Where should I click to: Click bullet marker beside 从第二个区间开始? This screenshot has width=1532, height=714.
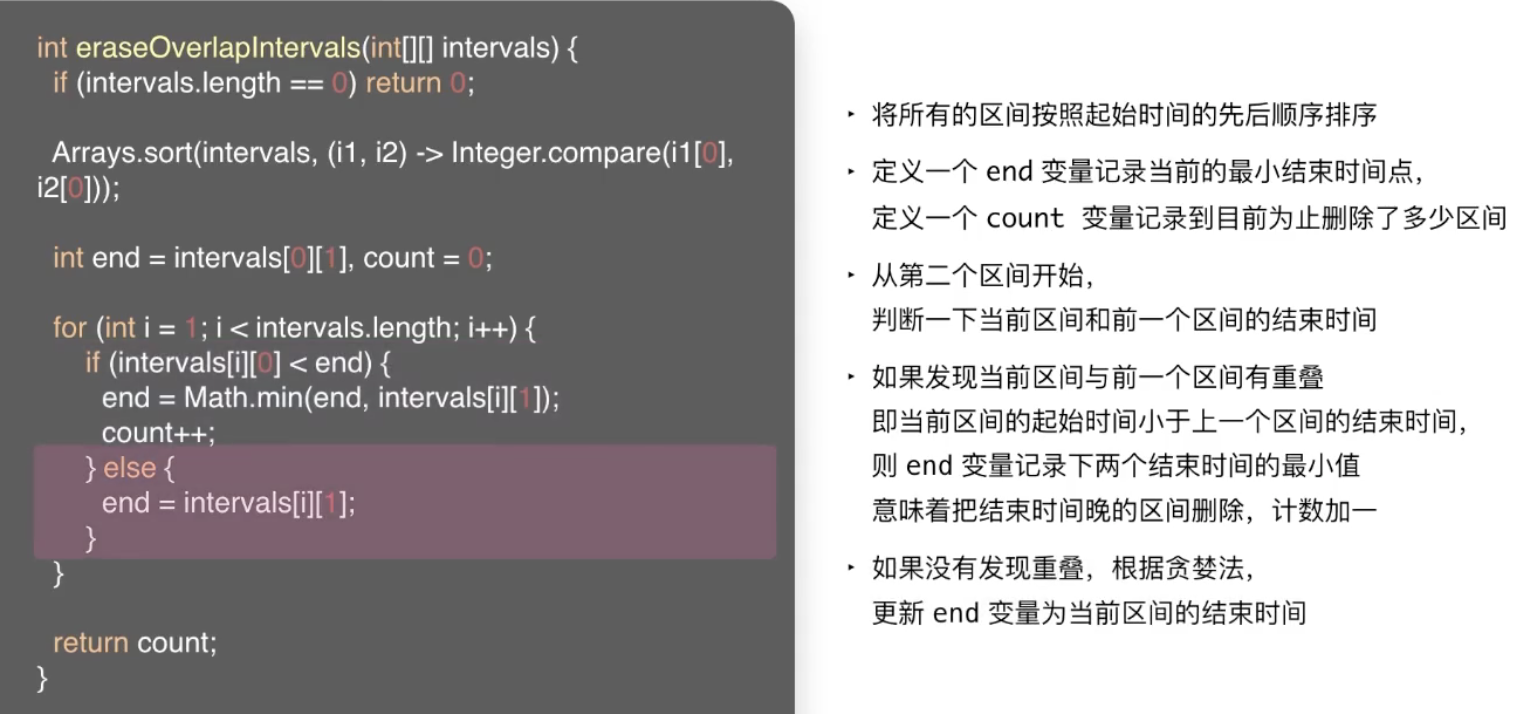[x=851, y=275]
